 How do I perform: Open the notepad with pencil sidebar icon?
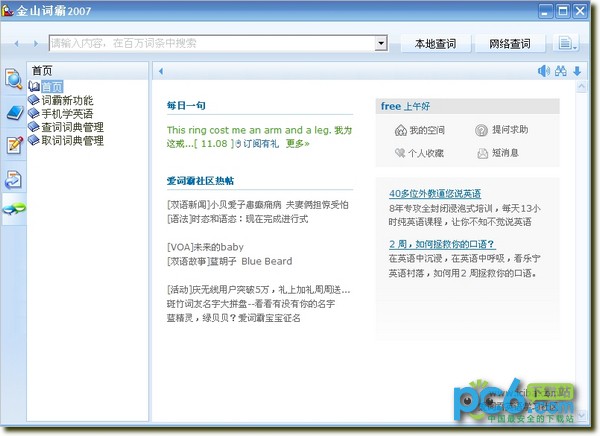15,145
